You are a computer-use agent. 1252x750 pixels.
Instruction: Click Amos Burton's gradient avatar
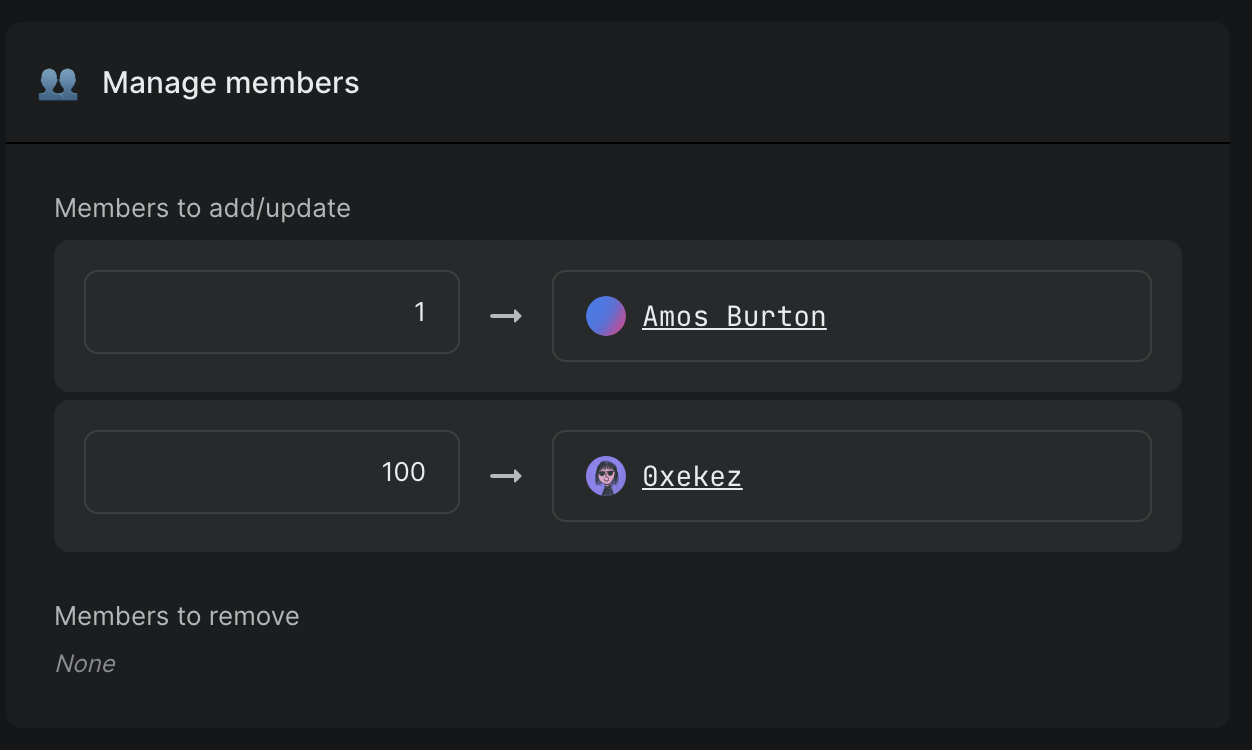pos(605,315)
